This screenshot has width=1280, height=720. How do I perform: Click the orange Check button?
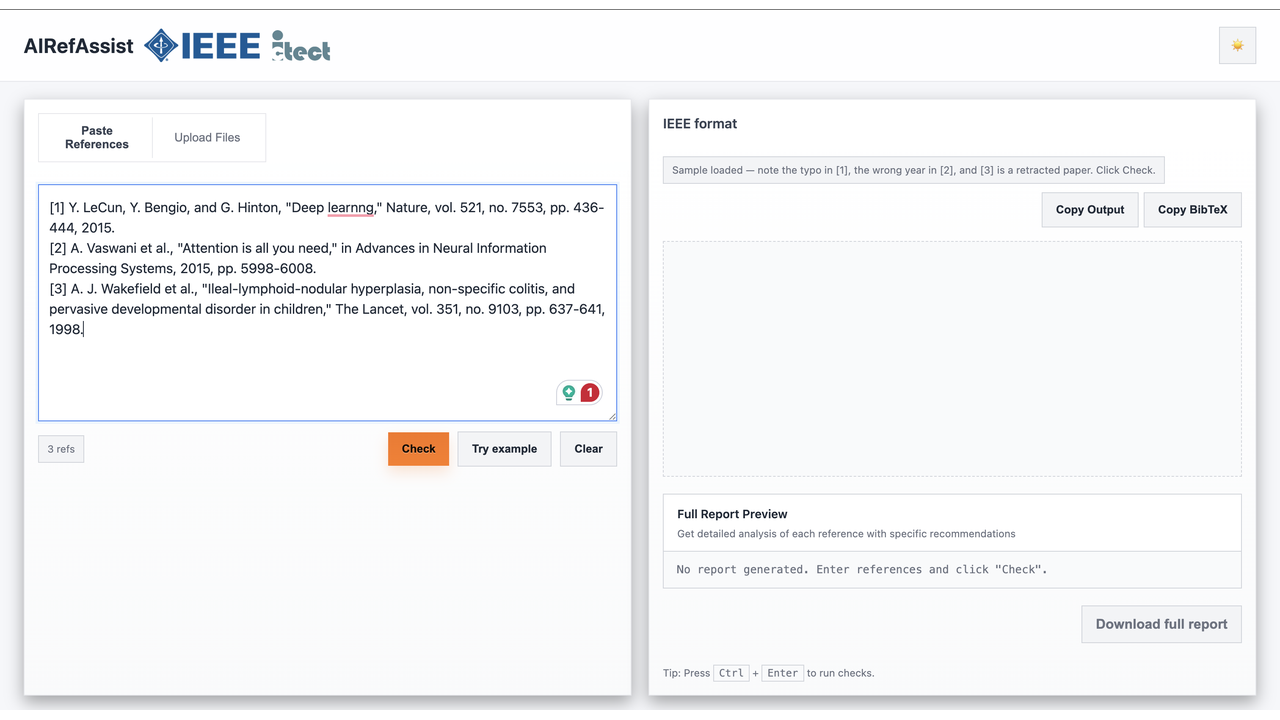(418, 449)
